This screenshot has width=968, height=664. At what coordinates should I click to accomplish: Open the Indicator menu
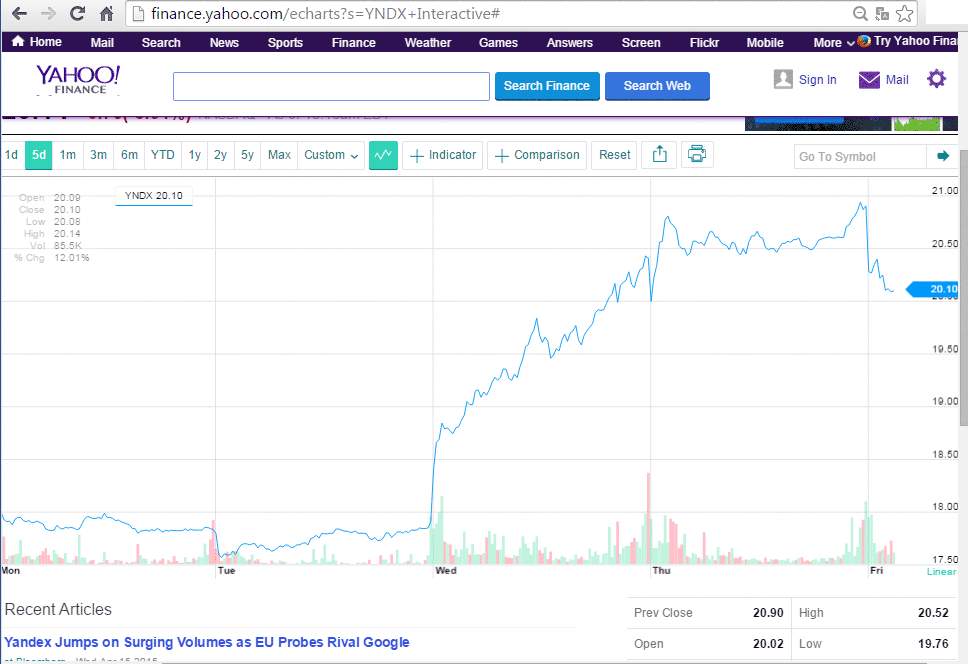coord(443,155)
